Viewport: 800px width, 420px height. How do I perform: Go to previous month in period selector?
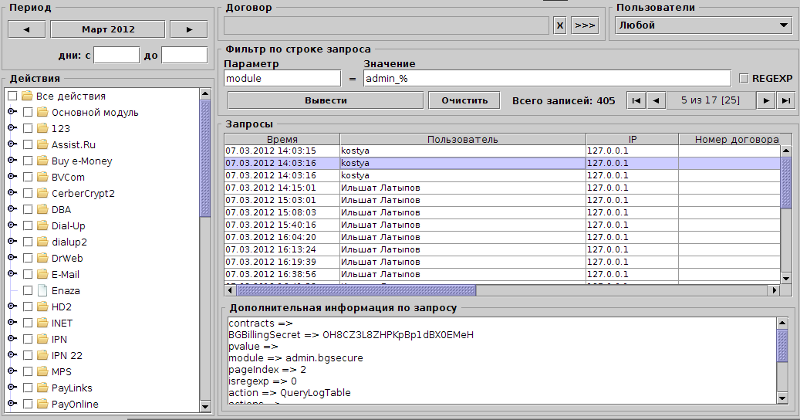[26, 28]
